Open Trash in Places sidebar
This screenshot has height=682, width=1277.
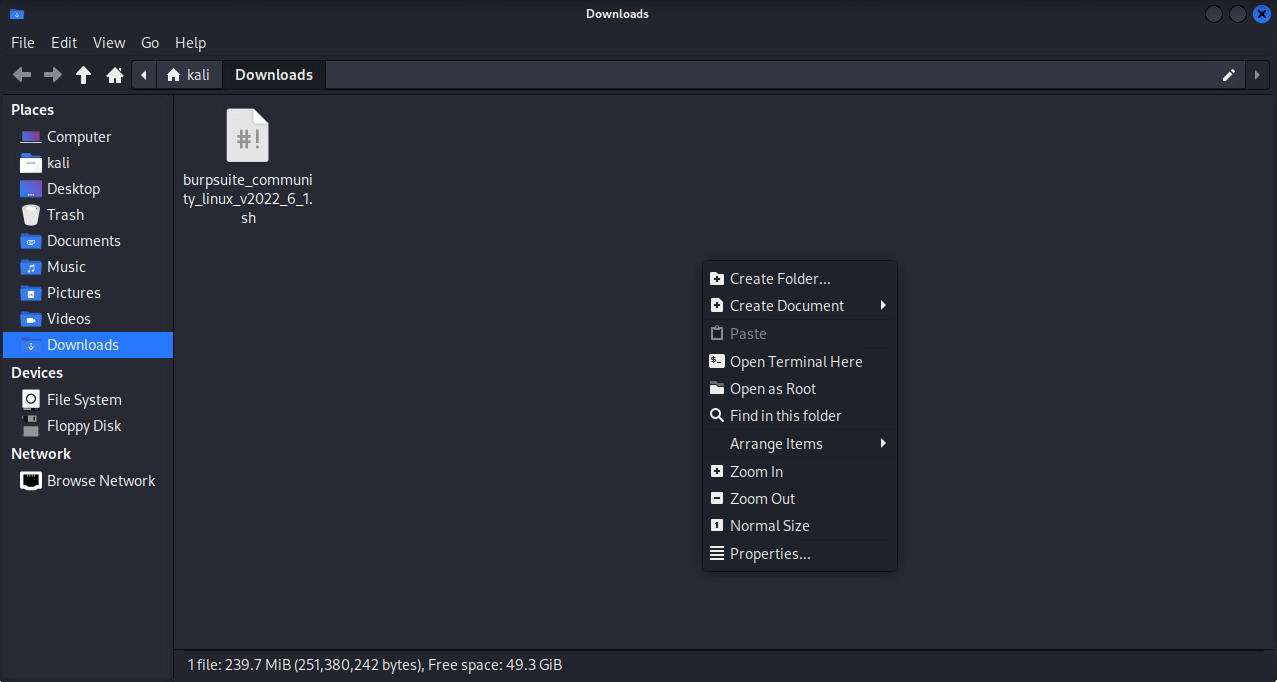point(65,215)
